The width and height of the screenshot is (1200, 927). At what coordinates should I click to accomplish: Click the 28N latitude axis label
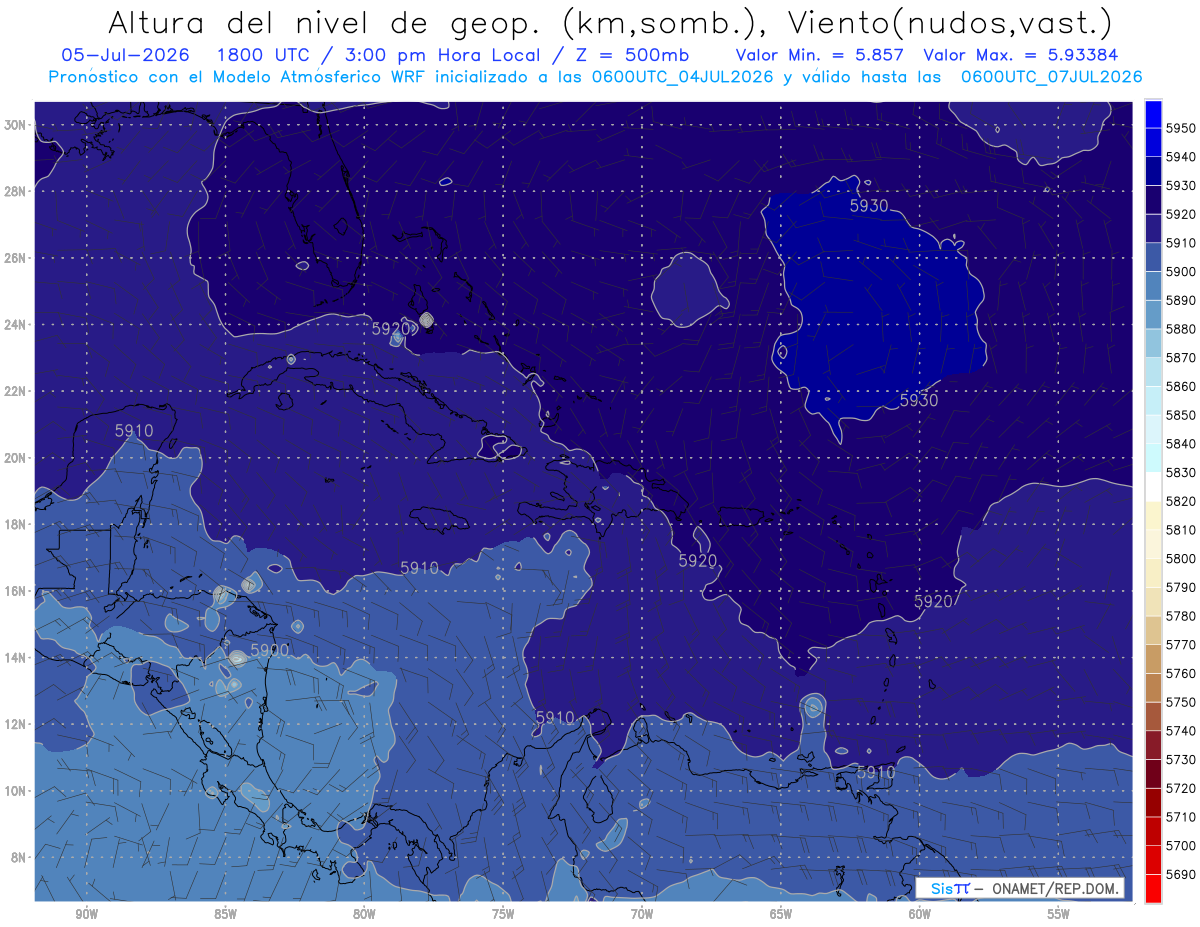pyautogui.click(x=15, y=191)
